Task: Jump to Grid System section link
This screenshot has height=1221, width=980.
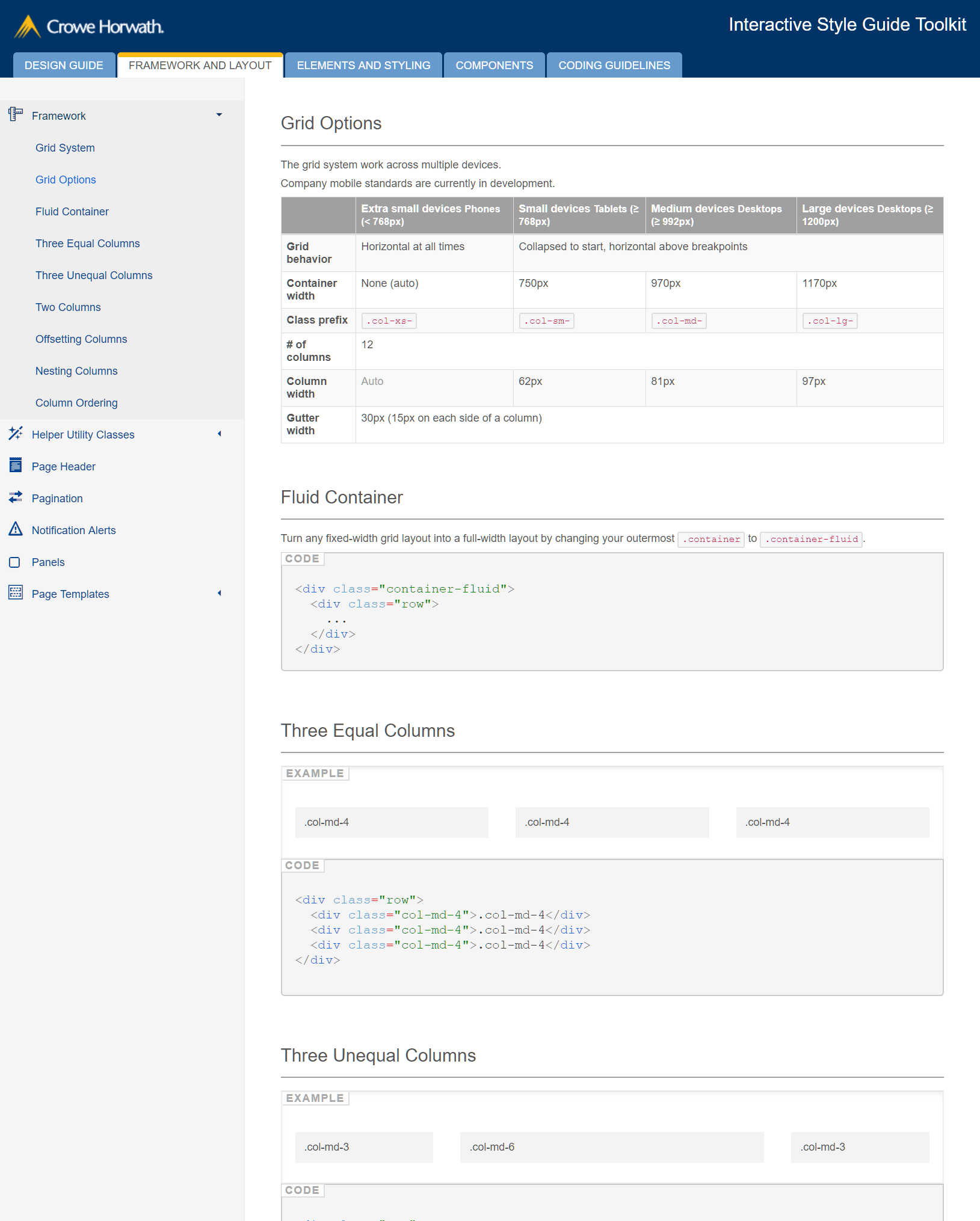Action: [65, 148]
